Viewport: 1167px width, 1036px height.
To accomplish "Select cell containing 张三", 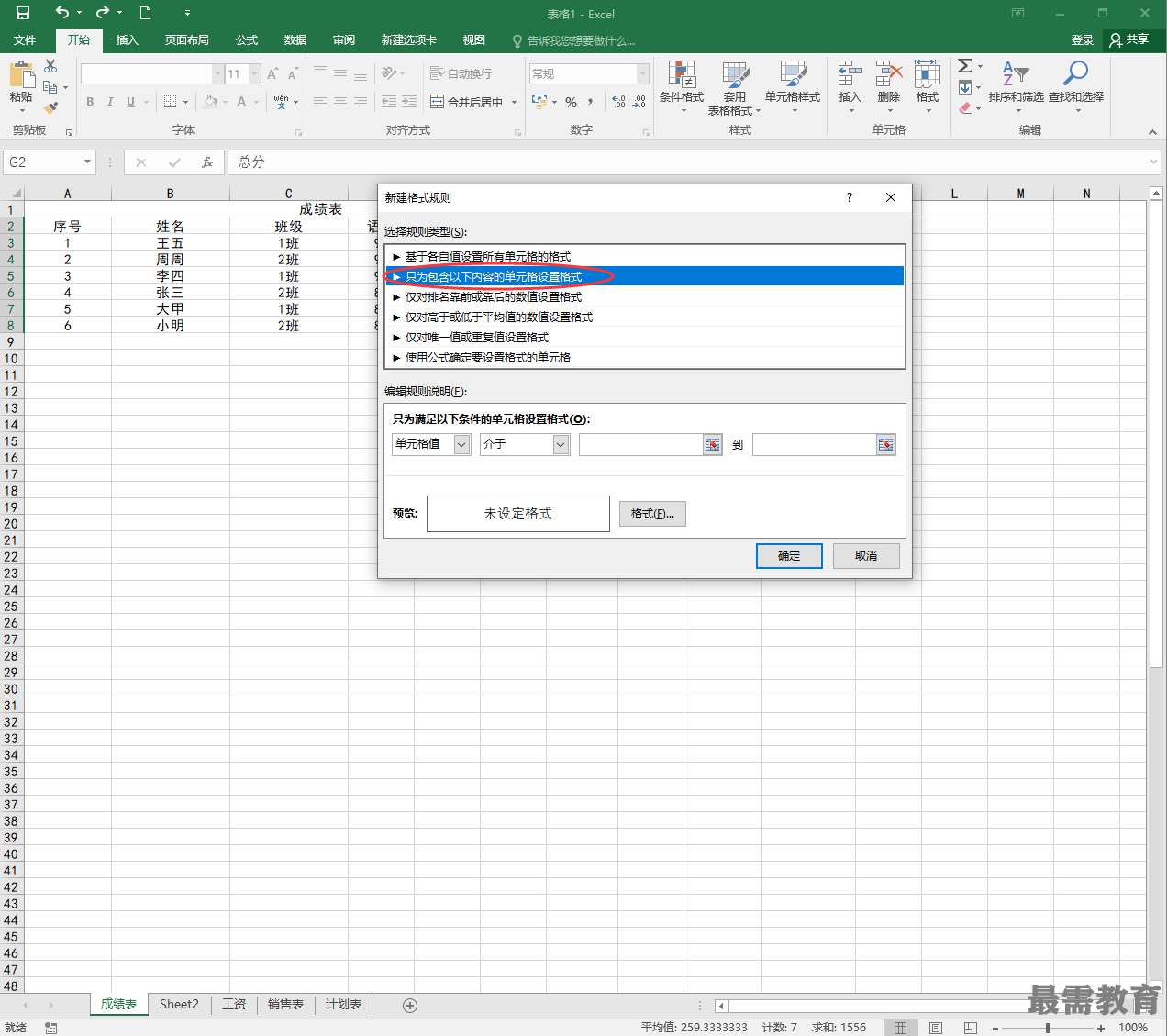I will pos(170,293).
